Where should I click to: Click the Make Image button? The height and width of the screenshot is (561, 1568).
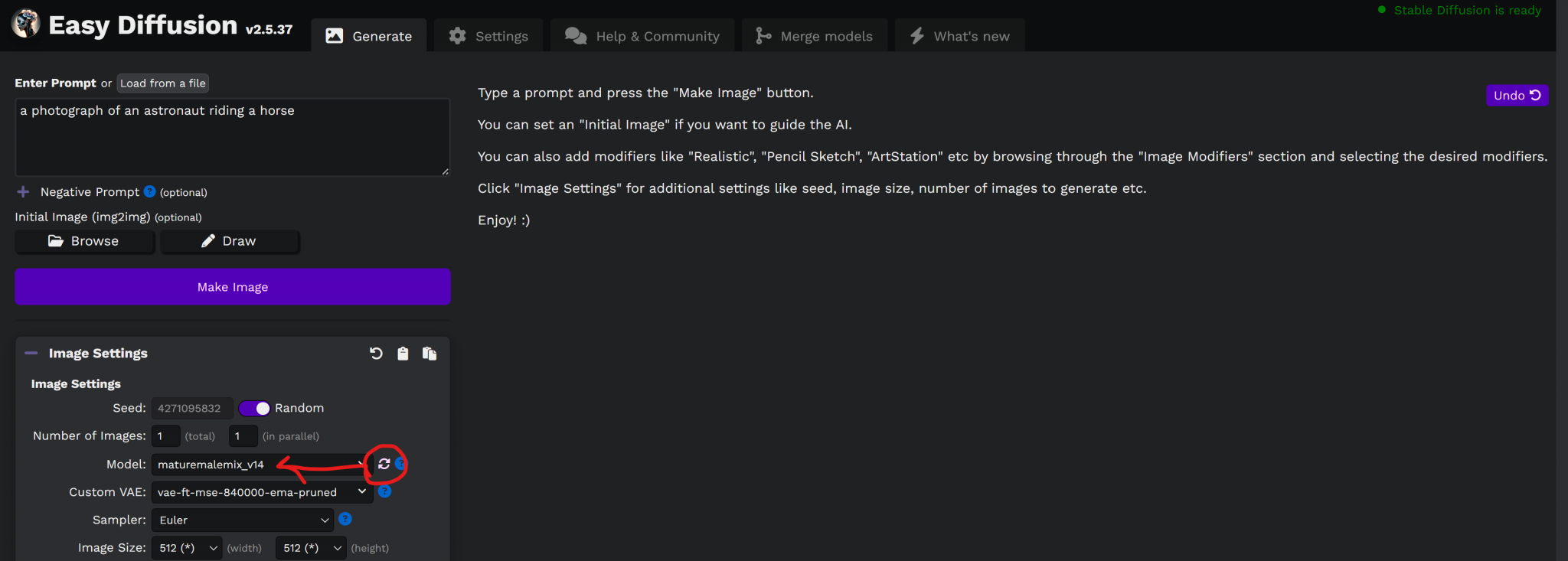click(233, 287)
